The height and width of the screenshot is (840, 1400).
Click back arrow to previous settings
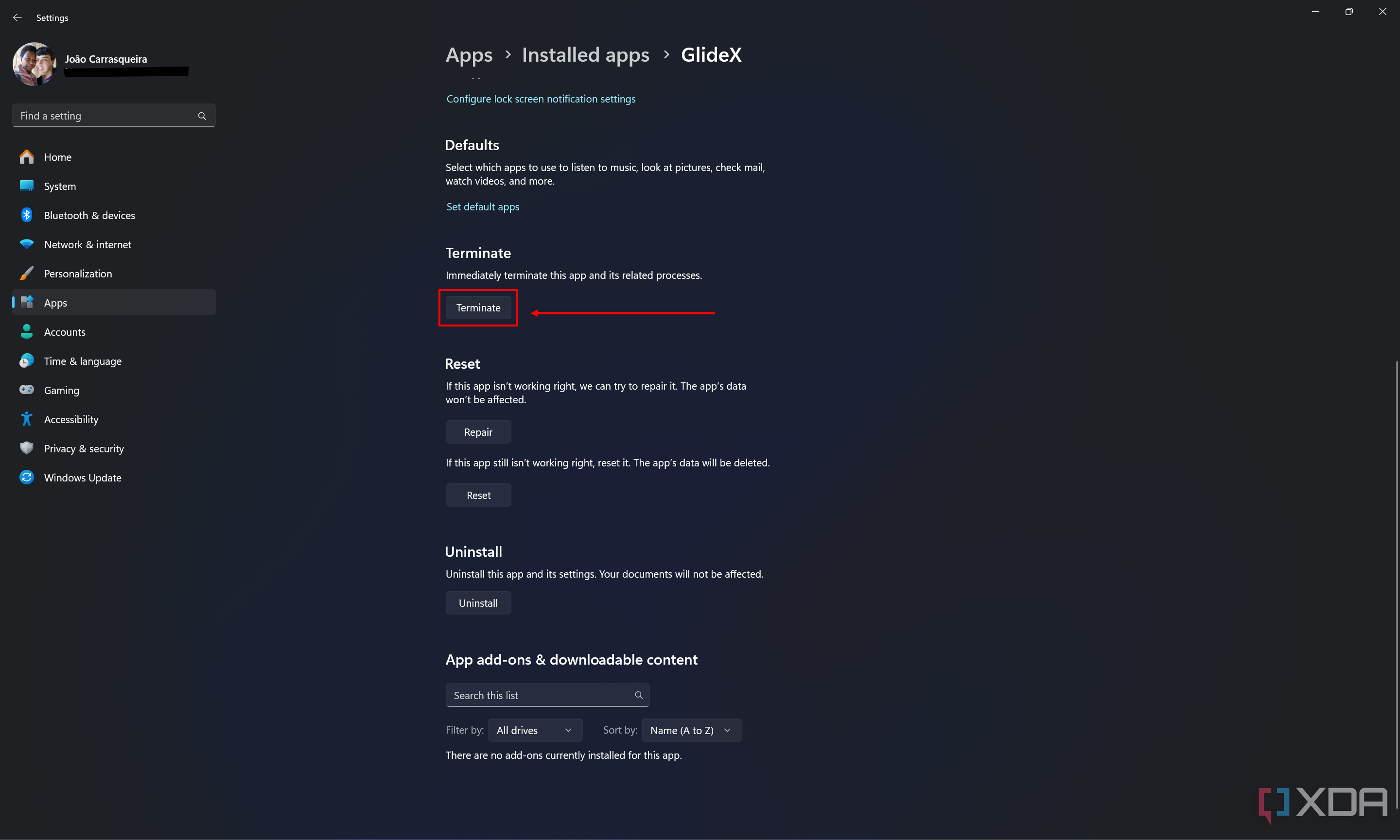(18, 17)
